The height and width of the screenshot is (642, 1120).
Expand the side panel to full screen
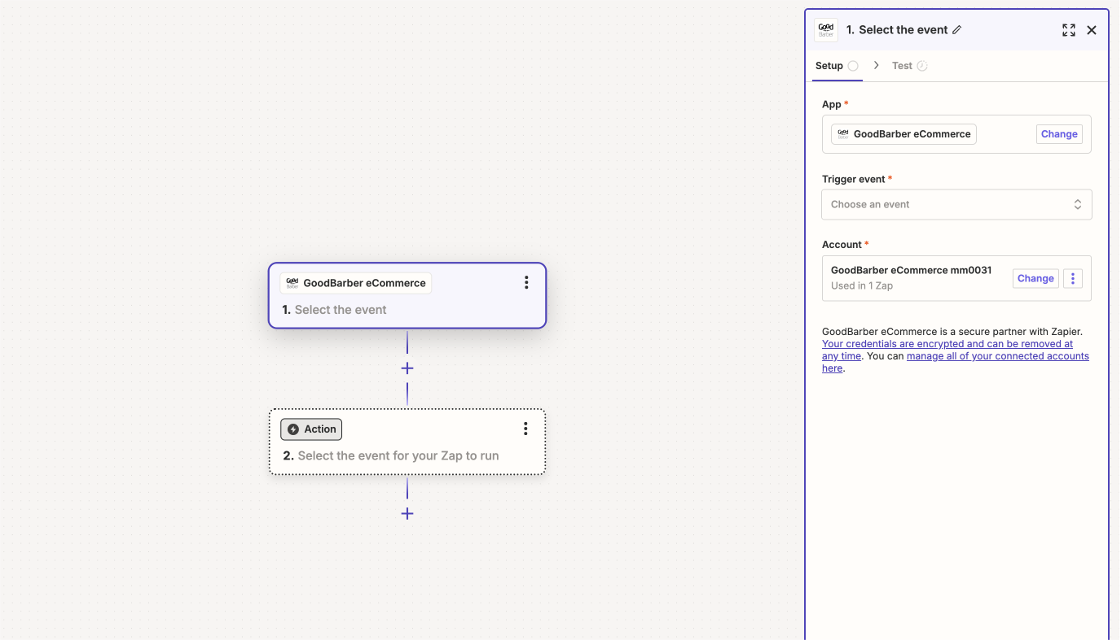point(1068,30)
